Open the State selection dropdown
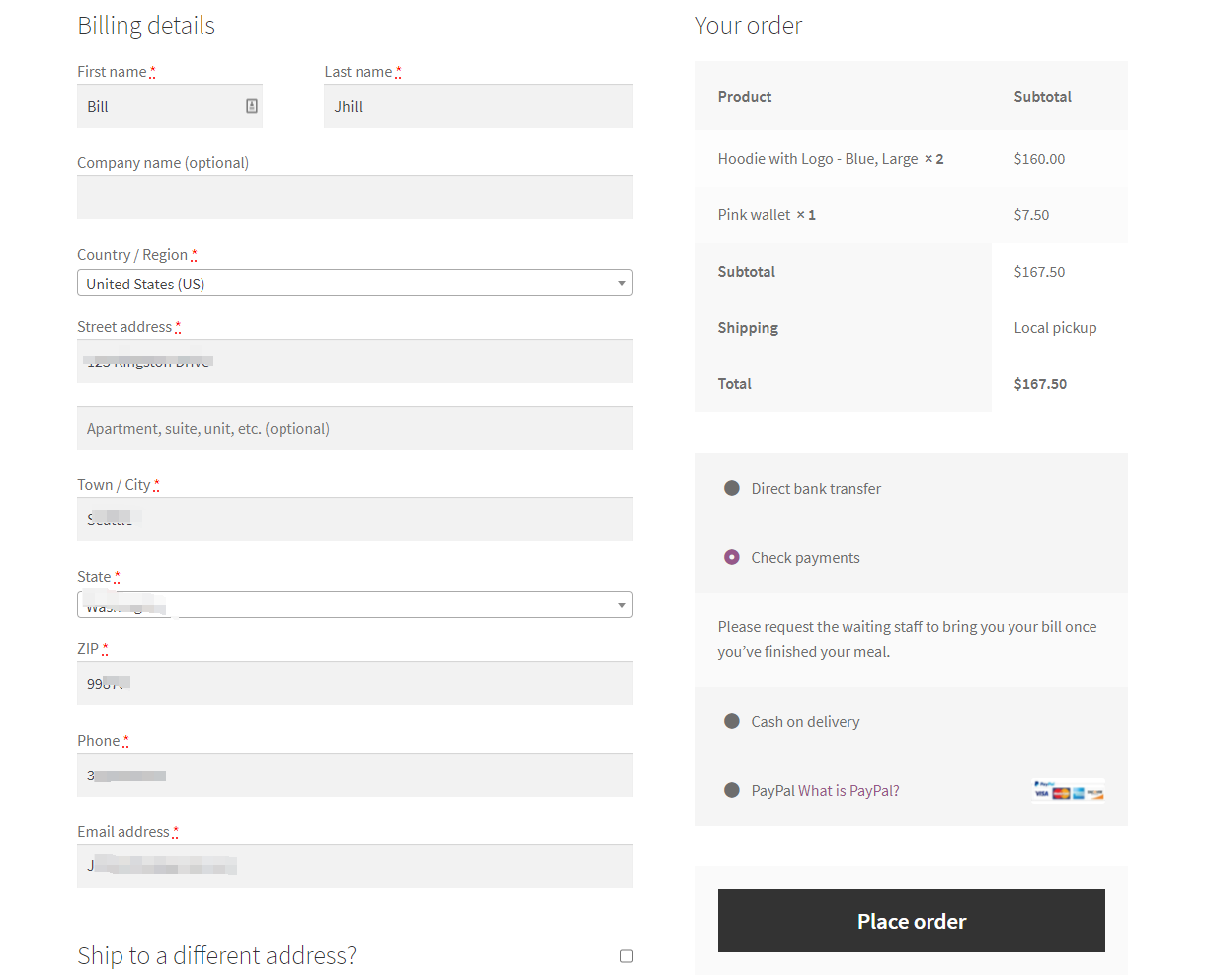1212x980 pixels. 356,604
